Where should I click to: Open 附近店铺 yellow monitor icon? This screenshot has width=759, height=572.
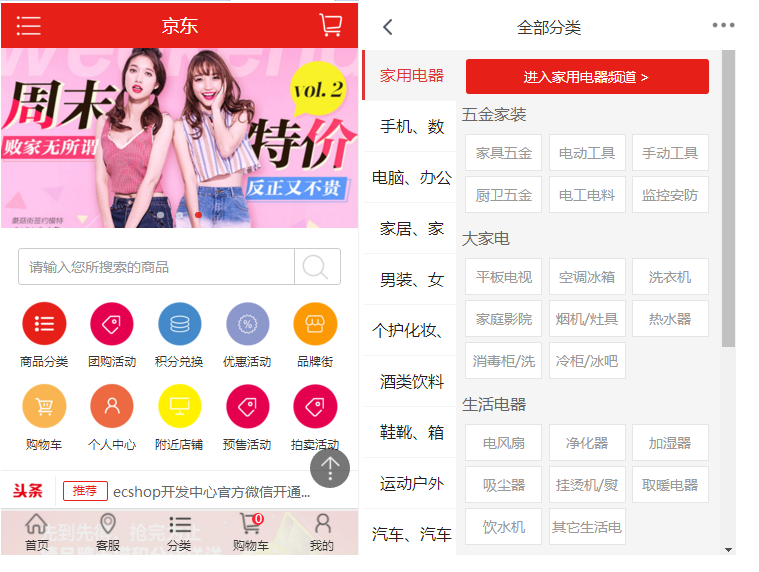tap(180, 406)
